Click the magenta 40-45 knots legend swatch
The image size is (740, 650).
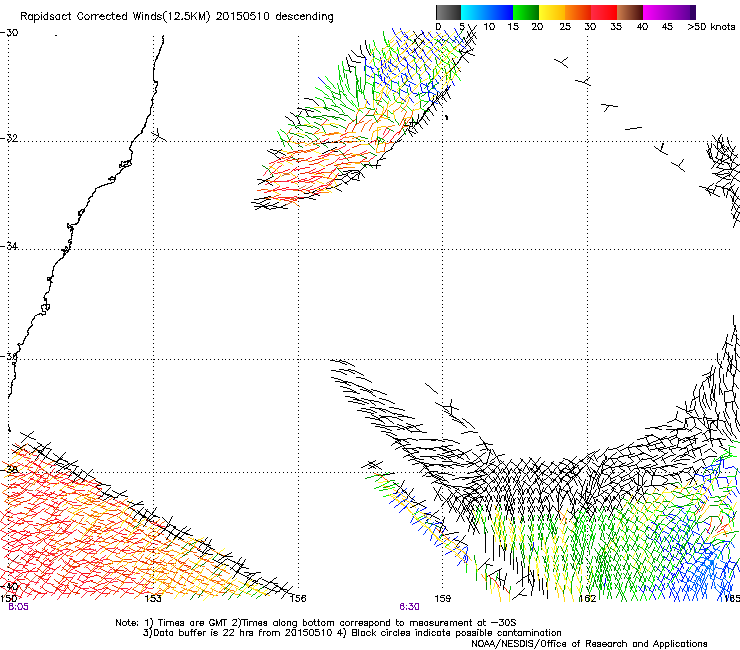pos(656,12)
